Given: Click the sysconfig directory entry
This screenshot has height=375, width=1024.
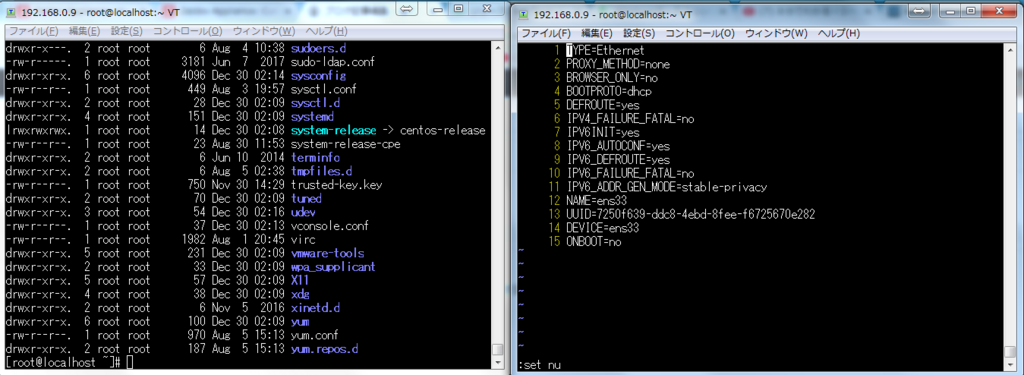Looking at the screenshot, I should (x=318, y=76).
